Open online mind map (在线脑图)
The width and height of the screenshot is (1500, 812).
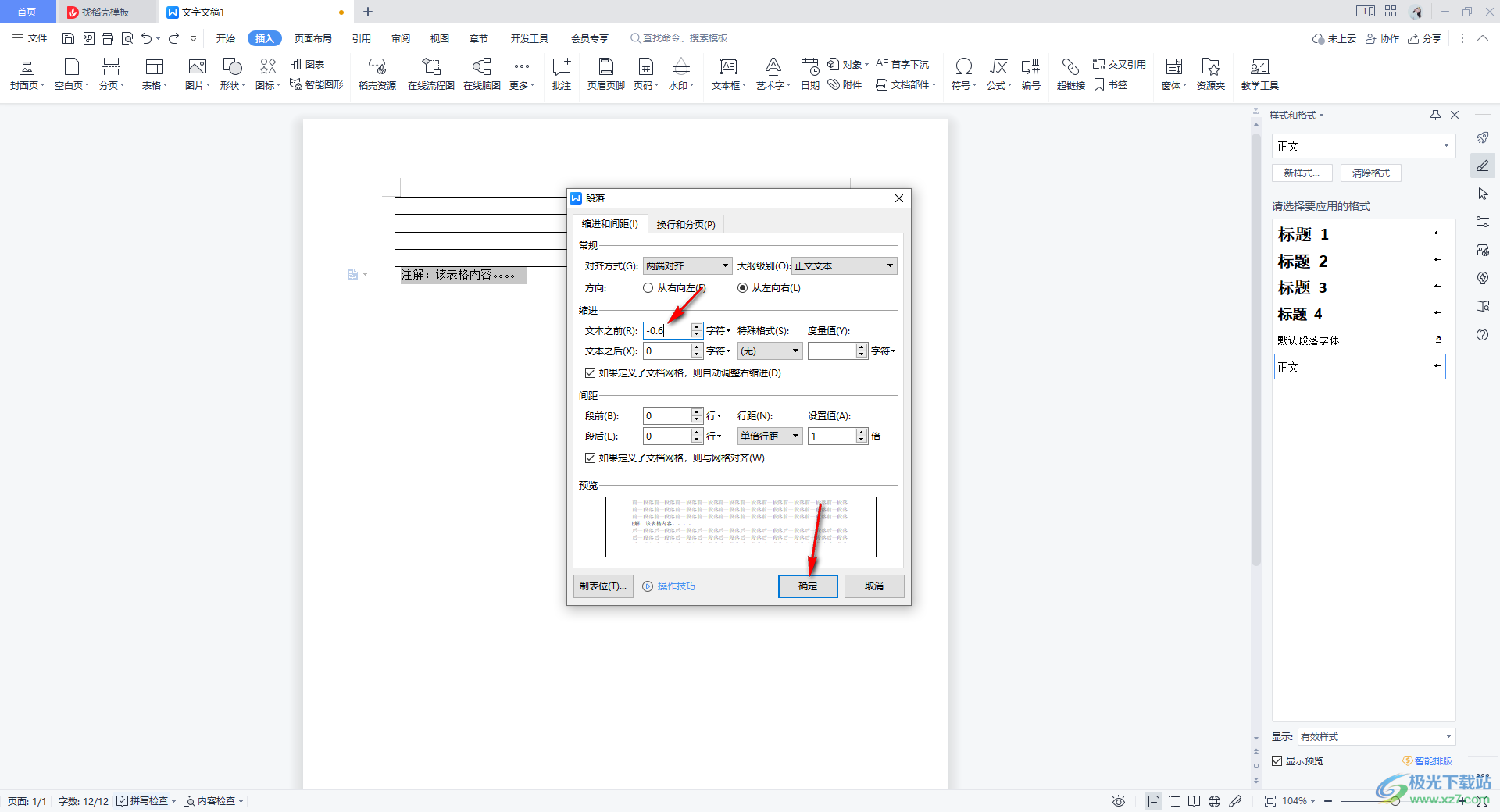pyautogui.click(x=482, y=74)
